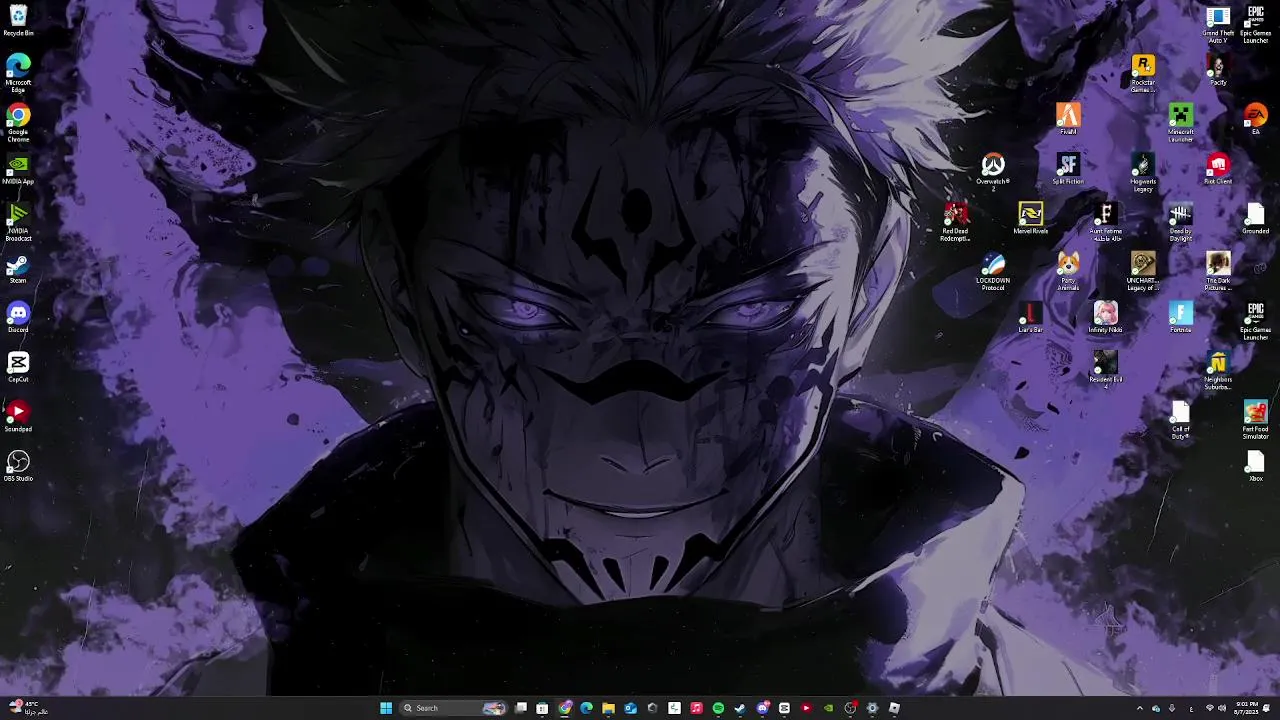
Task: Open the Fortnite desktop icon
Action: (1181, 318)
